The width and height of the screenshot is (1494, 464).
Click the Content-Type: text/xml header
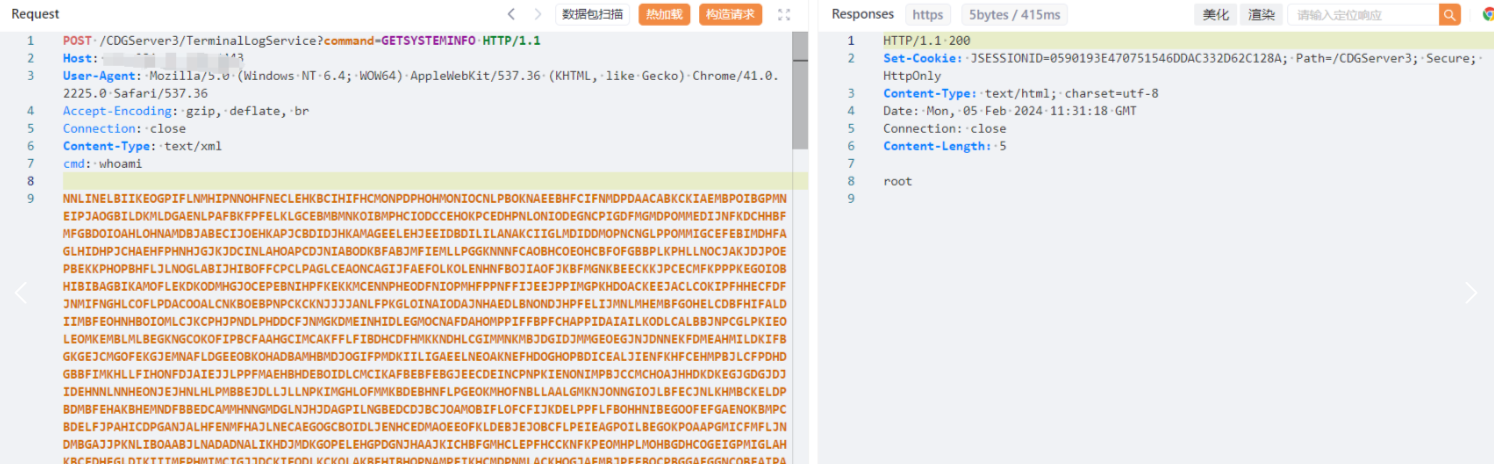(x=142, y=146)
